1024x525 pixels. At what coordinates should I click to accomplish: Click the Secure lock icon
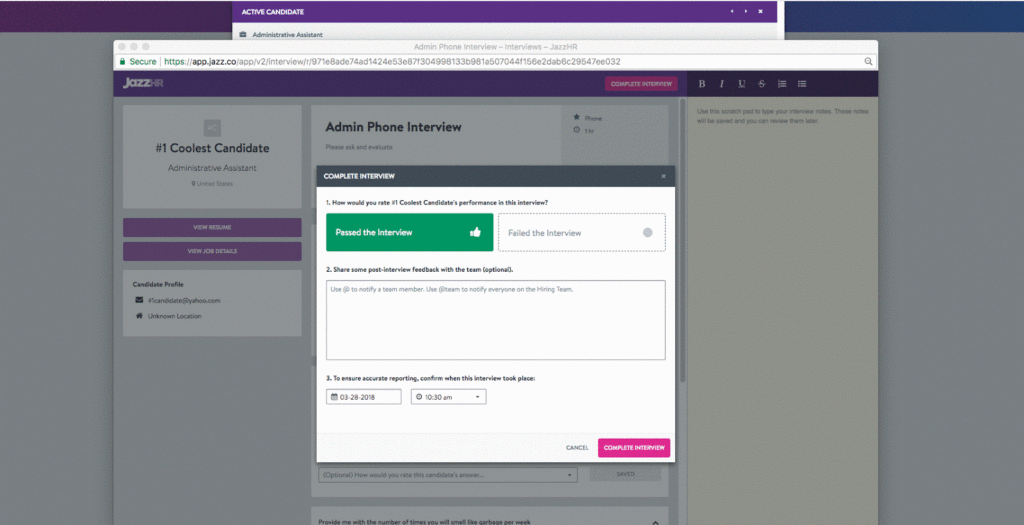click(122, 61)
